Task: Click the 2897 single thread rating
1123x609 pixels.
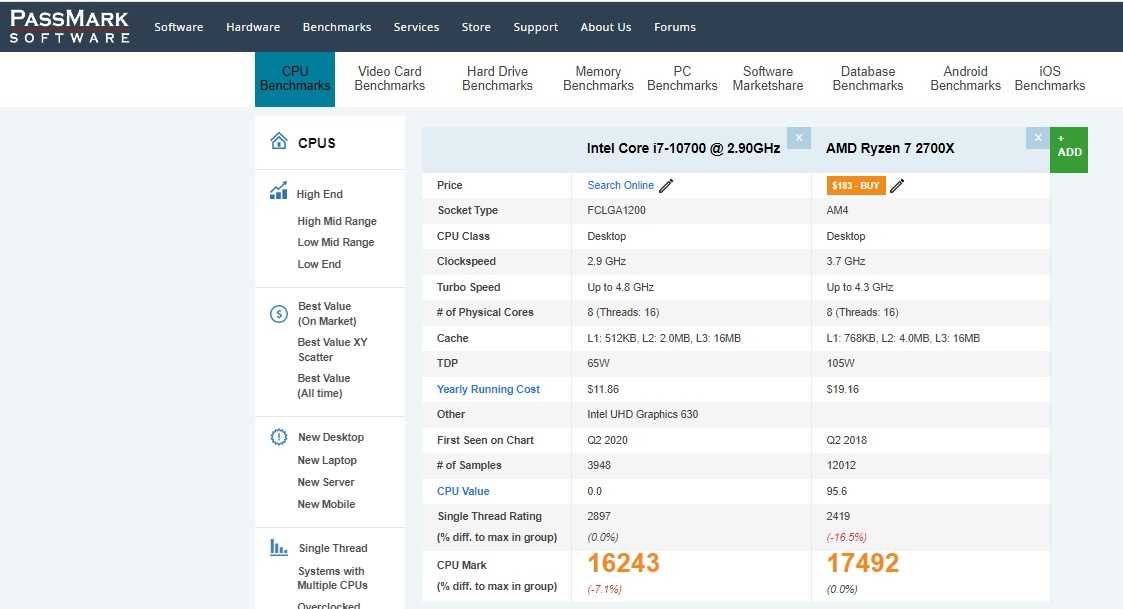Action: pos(599,517)
